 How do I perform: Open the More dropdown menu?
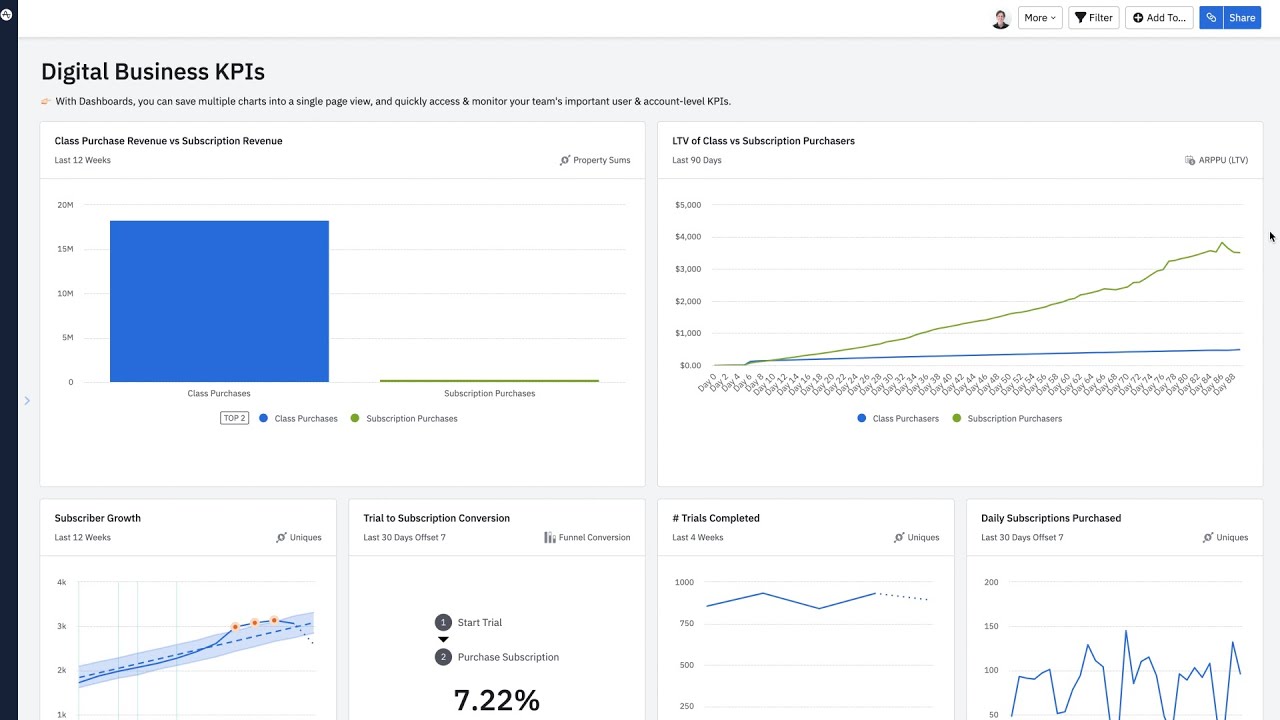coord(1040,18)
